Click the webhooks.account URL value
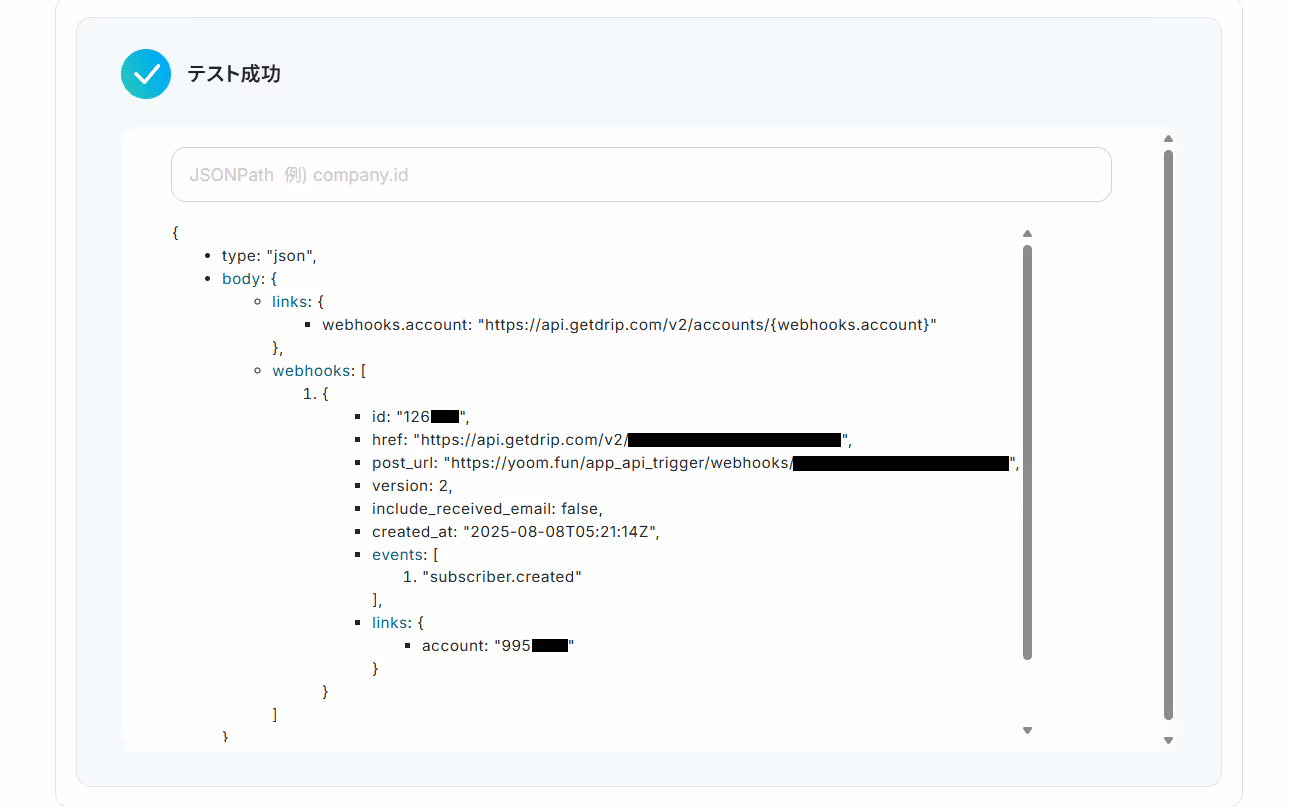The image size is (1289, 807). tap(707, 325)
